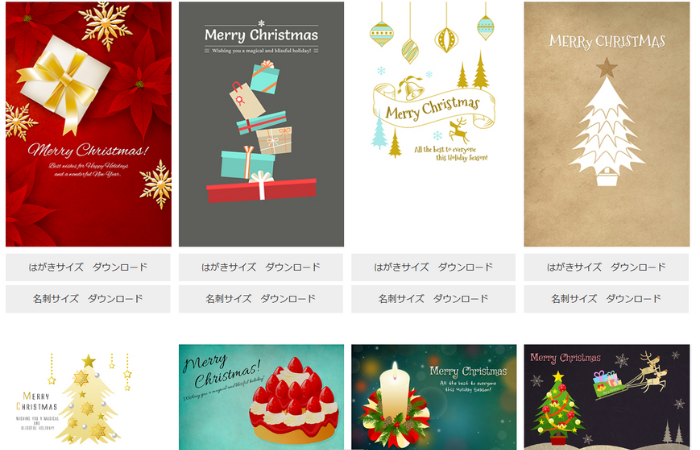Click はがきサイズ ダウンロード under the gray presents card

[261, 267]
